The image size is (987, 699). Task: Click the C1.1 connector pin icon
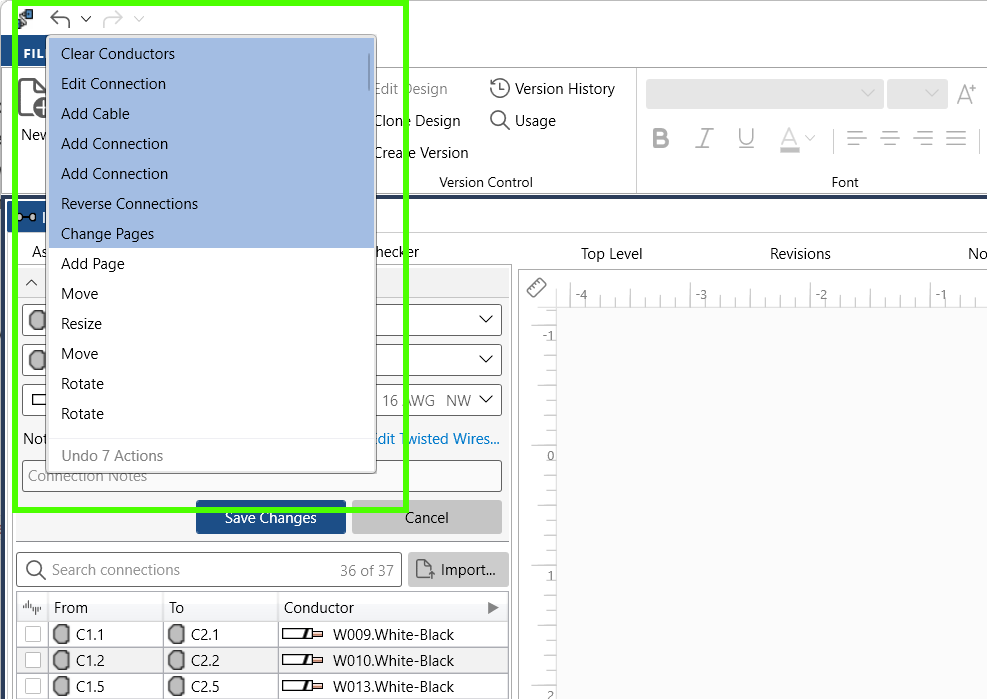click(61, 634)
